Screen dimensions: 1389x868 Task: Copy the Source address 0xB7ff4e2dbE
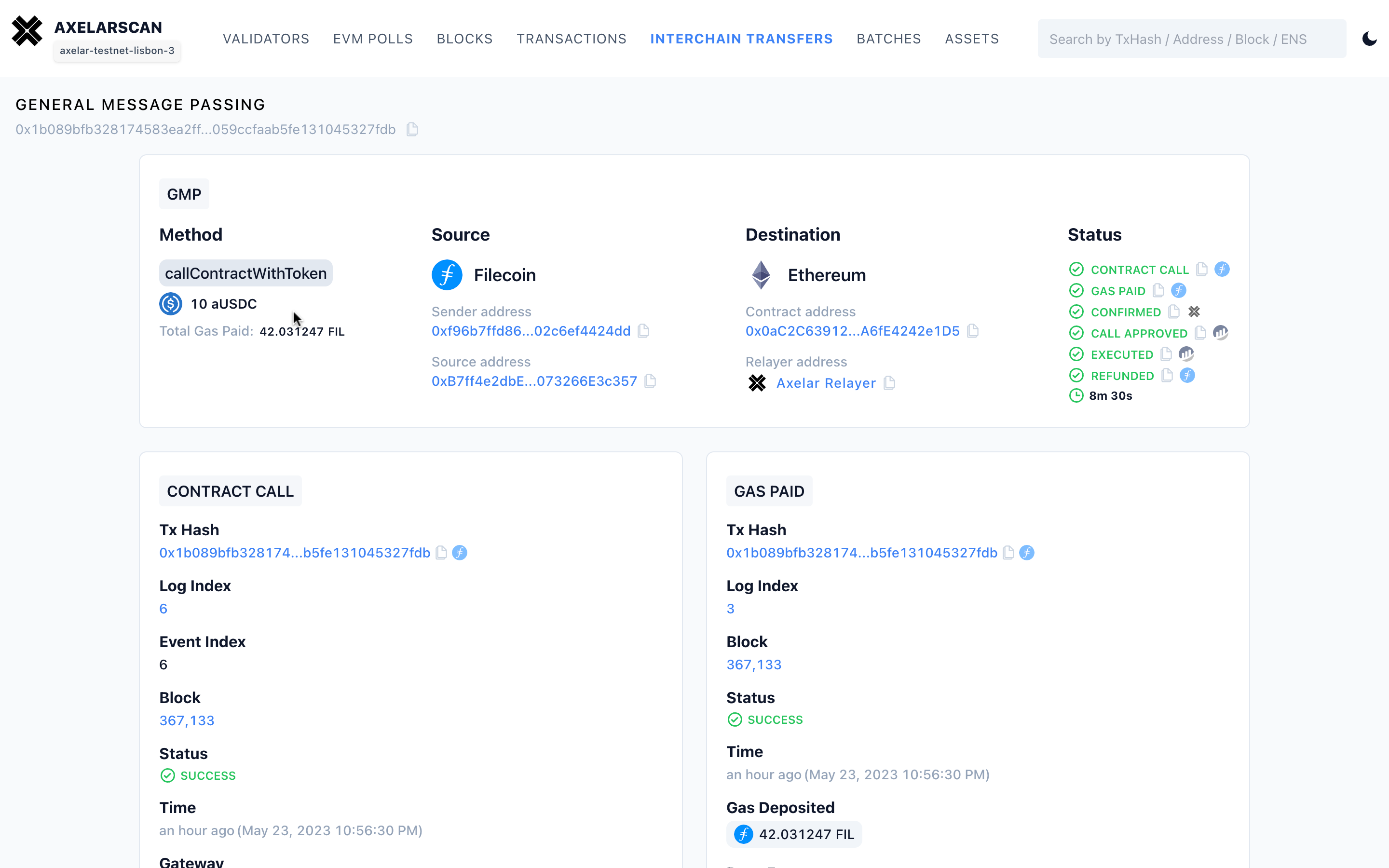[x=650, y=381]
